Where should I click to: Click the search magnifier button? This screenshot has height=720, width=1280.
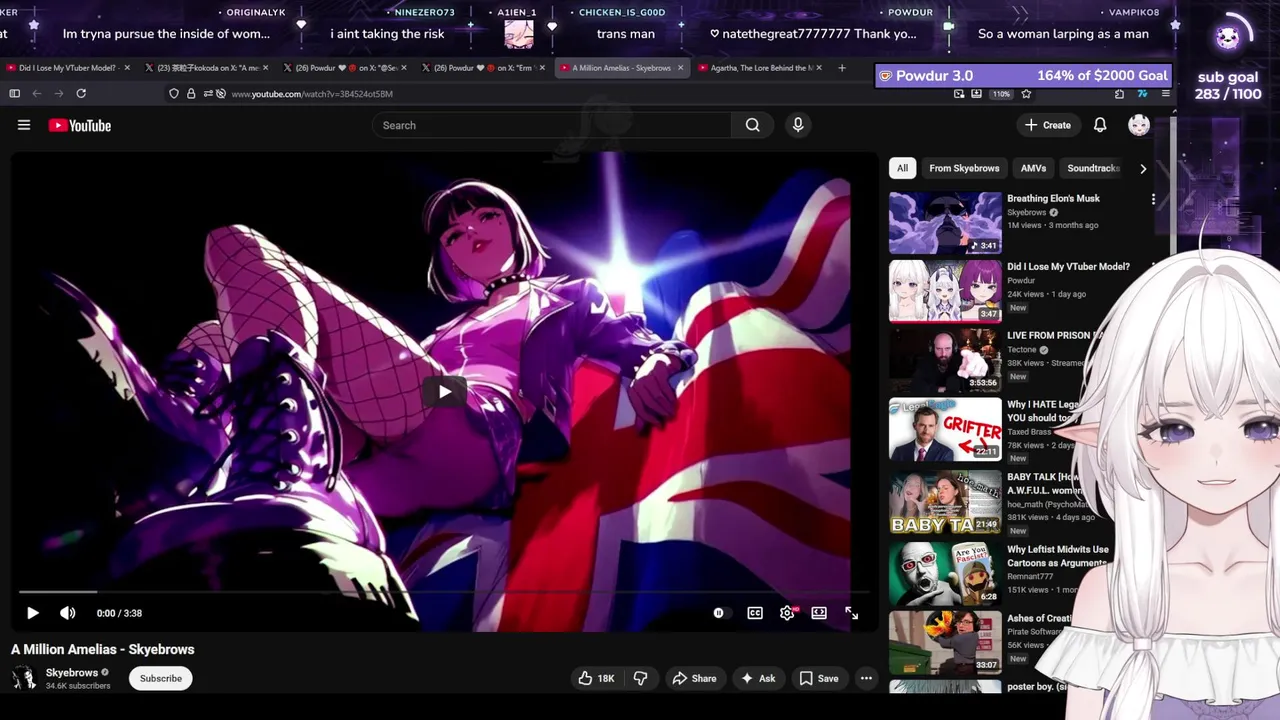tap(752, 125)
